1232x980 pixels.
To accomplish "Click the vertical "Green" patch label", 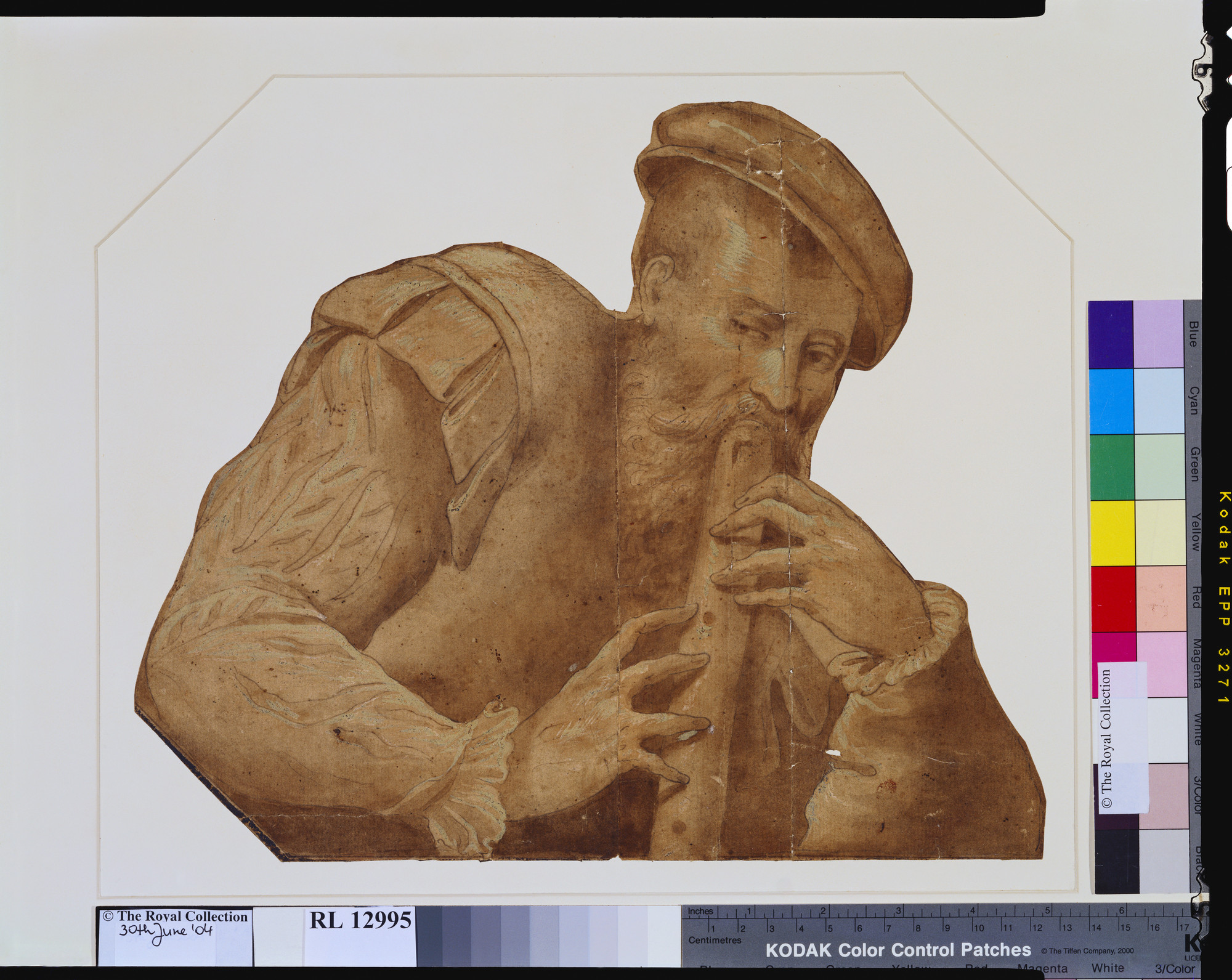I will tap(1194, 465).
